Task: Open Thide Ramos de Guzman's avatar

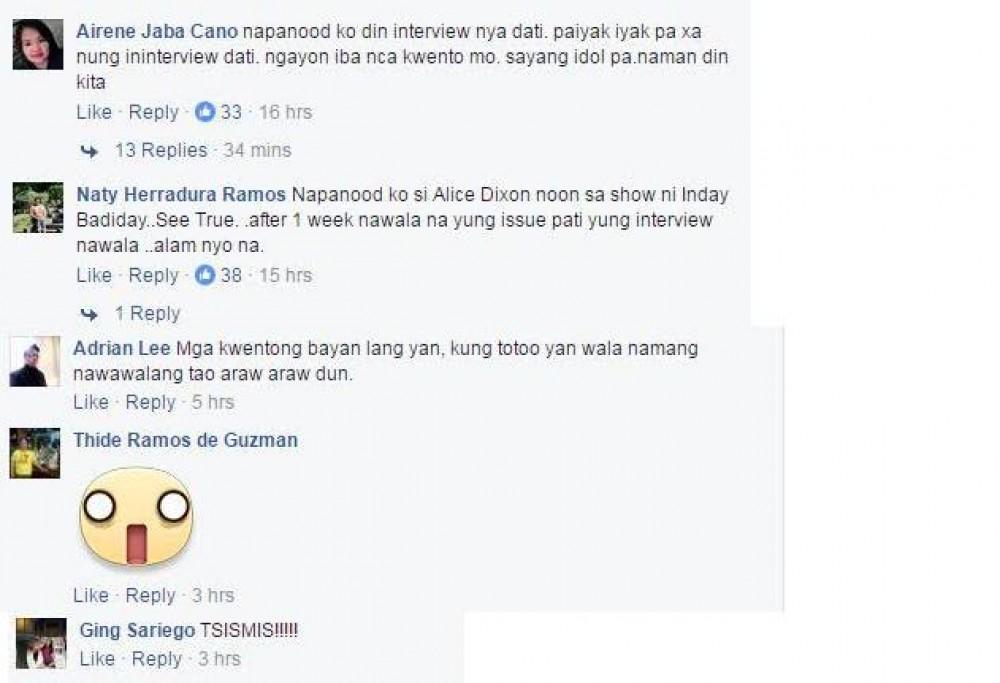Action: click(x=34, y=453)
